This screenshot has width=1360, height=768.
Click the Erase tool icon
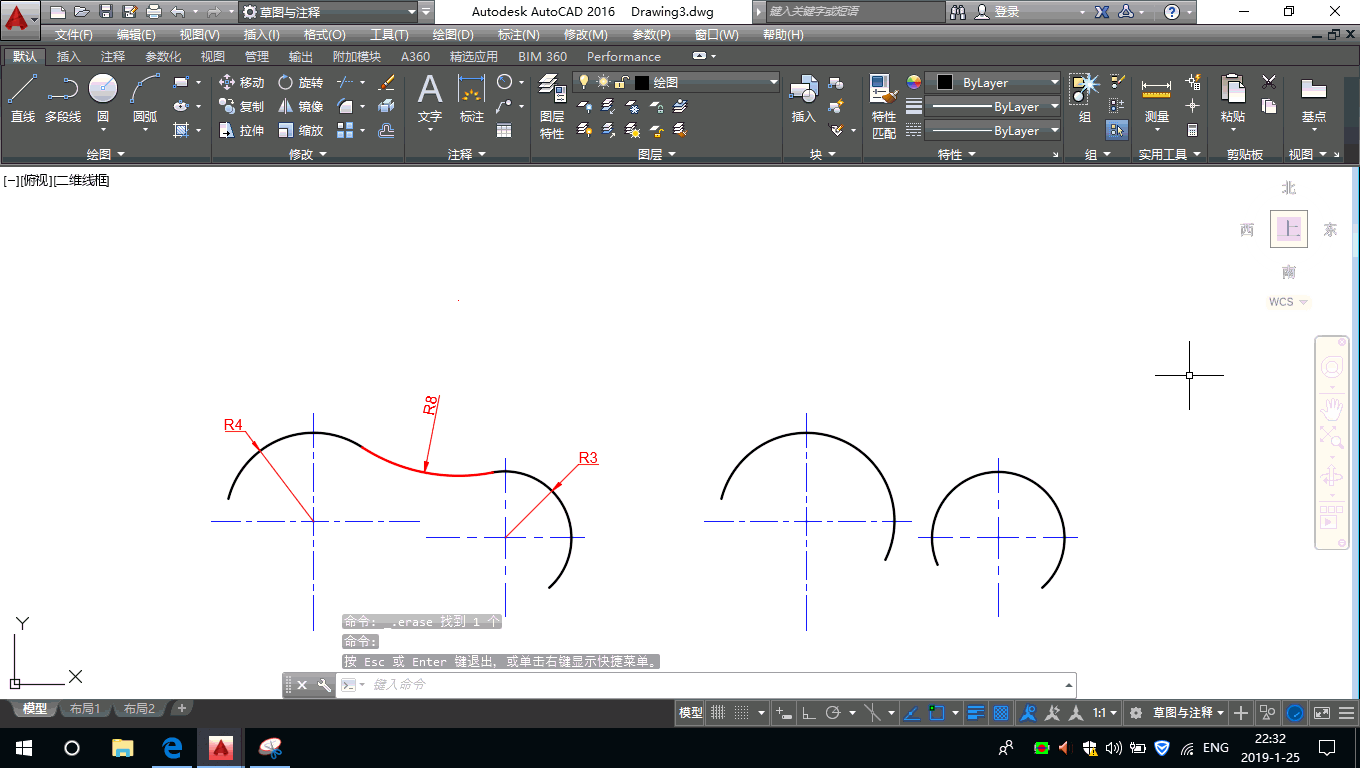(387, 83)
